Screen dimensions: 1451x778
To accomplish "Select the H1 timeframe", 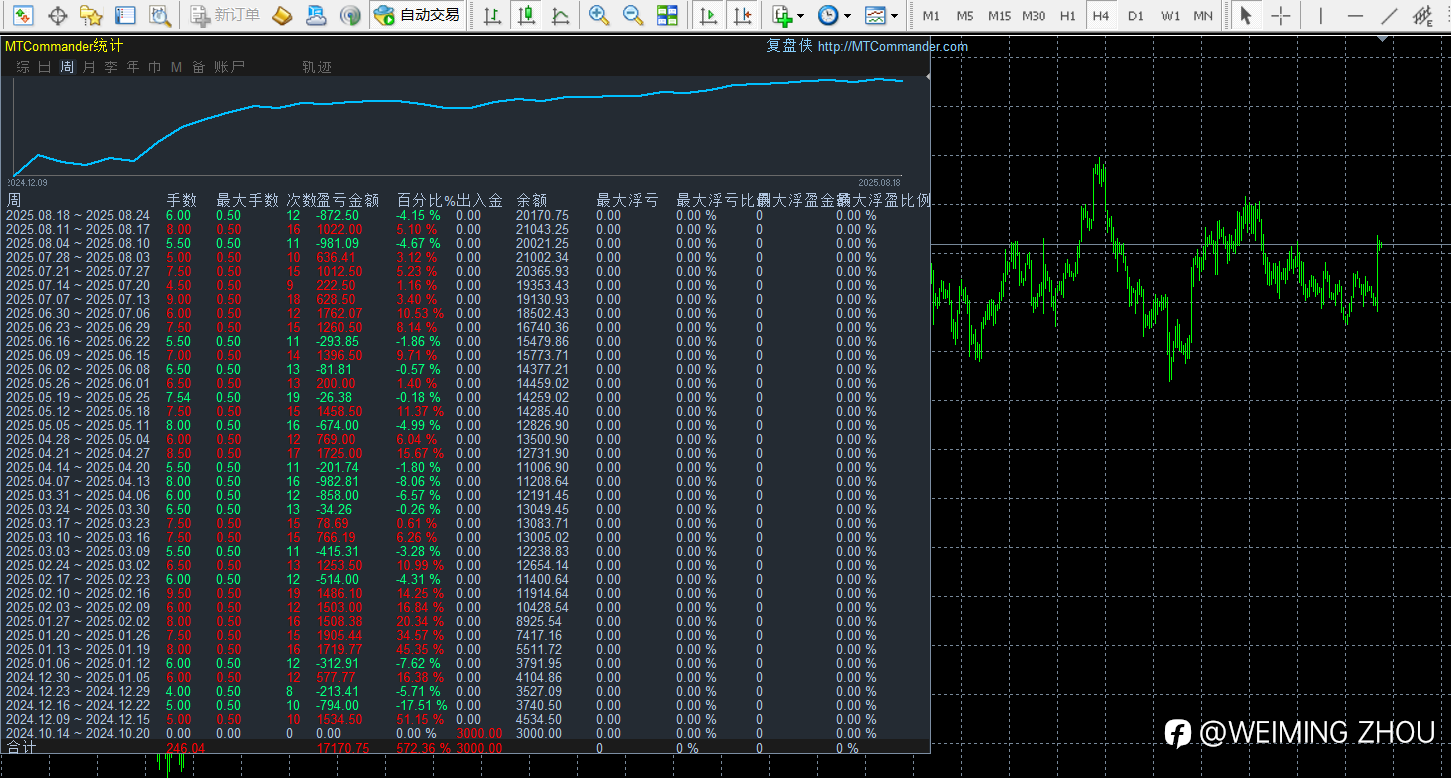I will point(1068,16).
